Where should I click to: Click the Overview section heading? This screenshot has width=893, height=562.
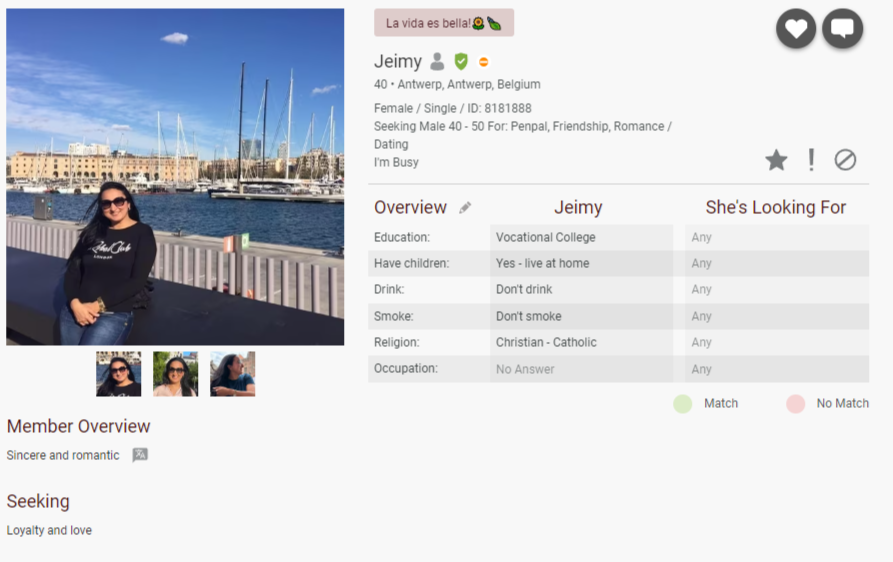(x=410, y=208)
